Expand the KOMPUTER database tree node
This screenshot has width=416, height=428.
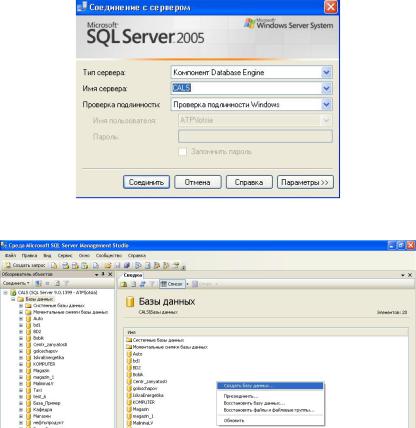(21, 364)
